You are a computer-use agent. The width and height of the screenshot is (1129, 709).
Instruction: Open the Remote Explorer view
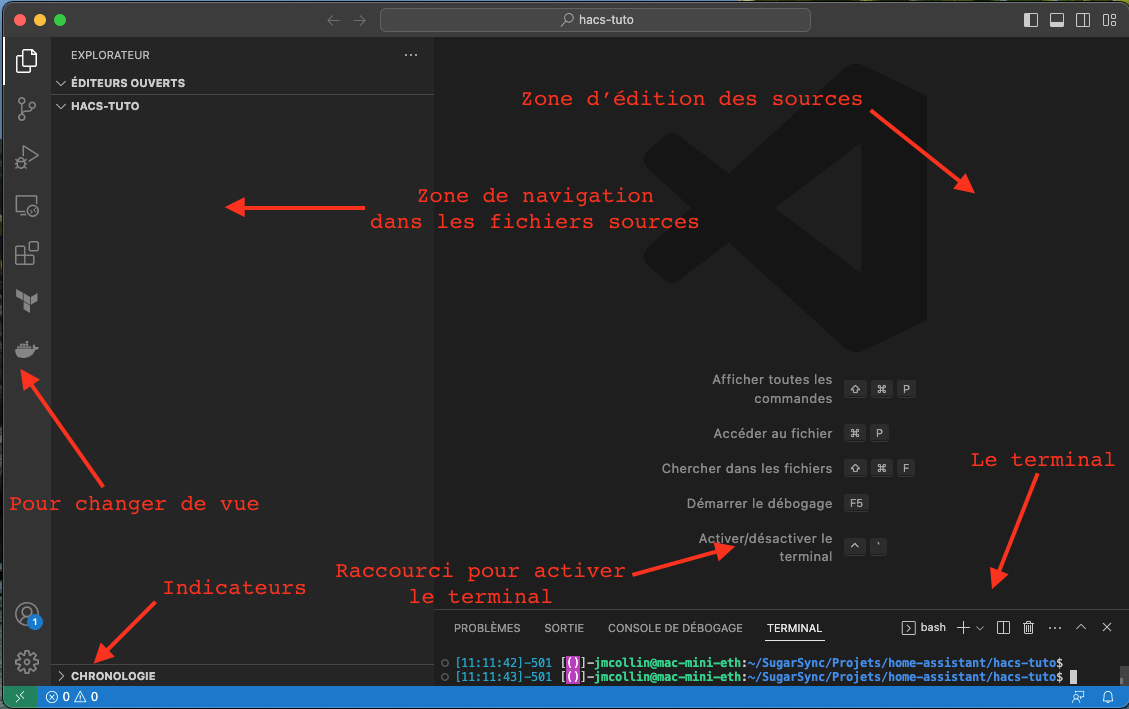tap(27, 206)
